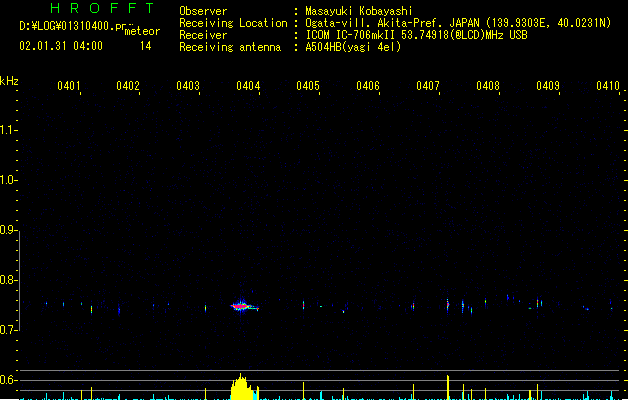Click the 0402 time axis marker
This screenshot has width=629, height=400.
pyautogui.click(x=128, y=86)
